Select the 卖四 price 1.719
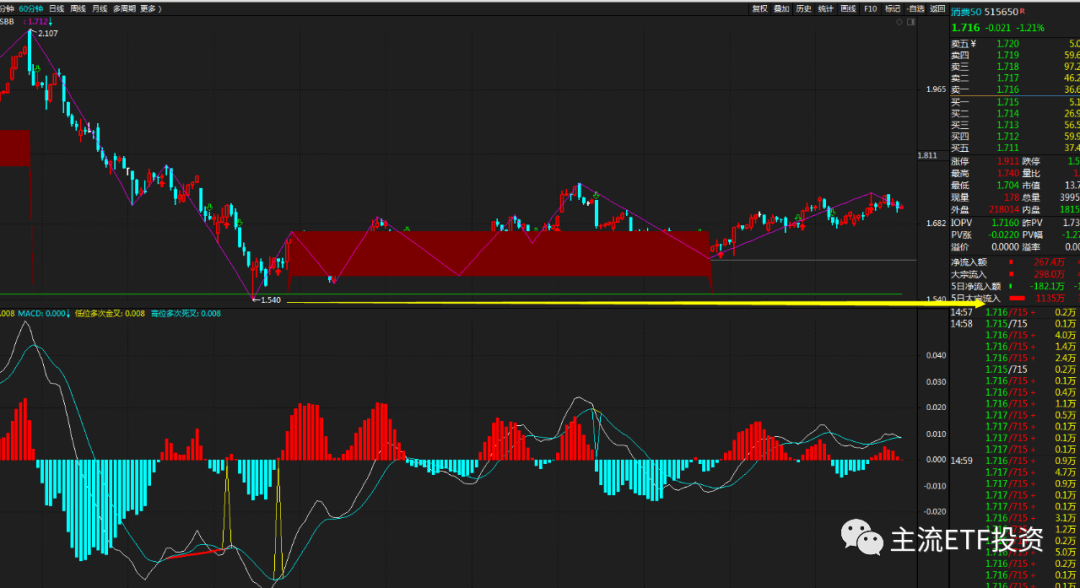The image size is (1080, 588). (1008, 55)
